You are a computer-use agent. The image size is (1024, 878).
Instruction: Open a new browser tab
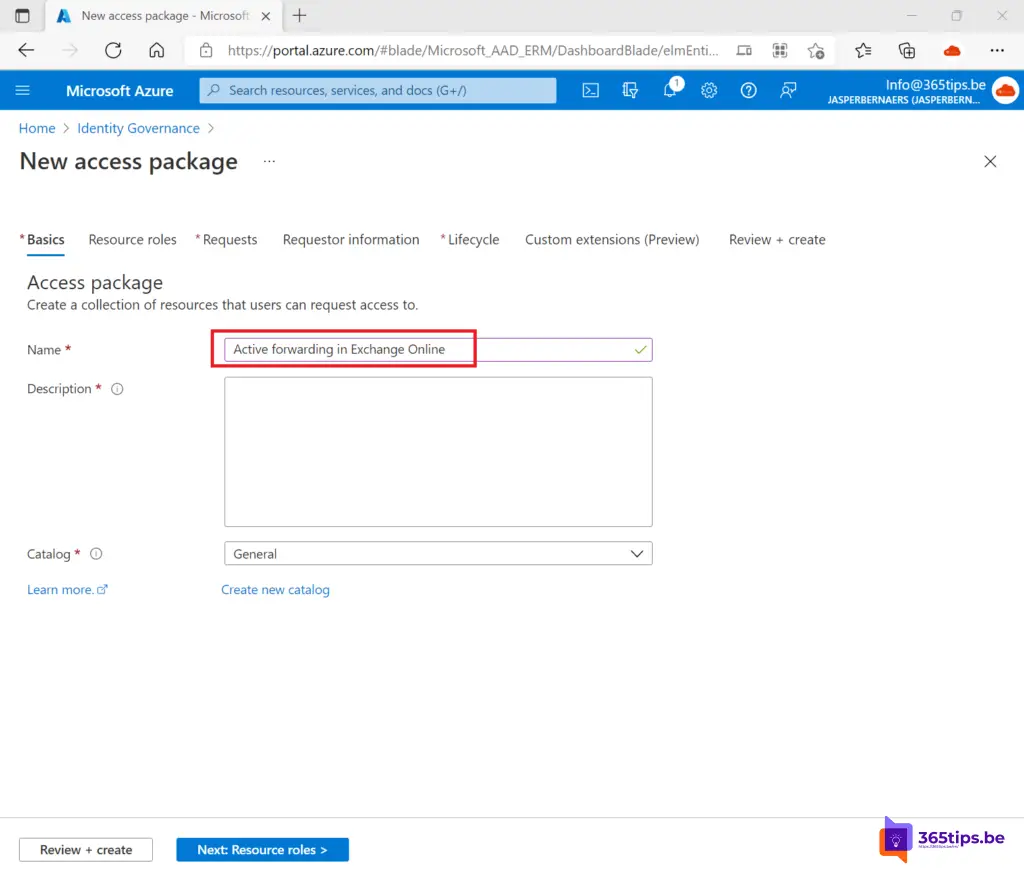(299, 16)
